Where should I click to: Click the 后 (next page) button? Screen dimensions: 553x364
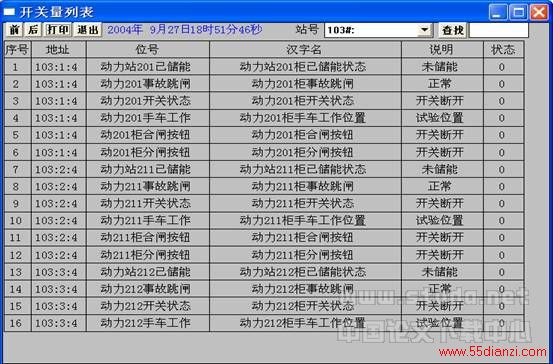pos(33,30)
